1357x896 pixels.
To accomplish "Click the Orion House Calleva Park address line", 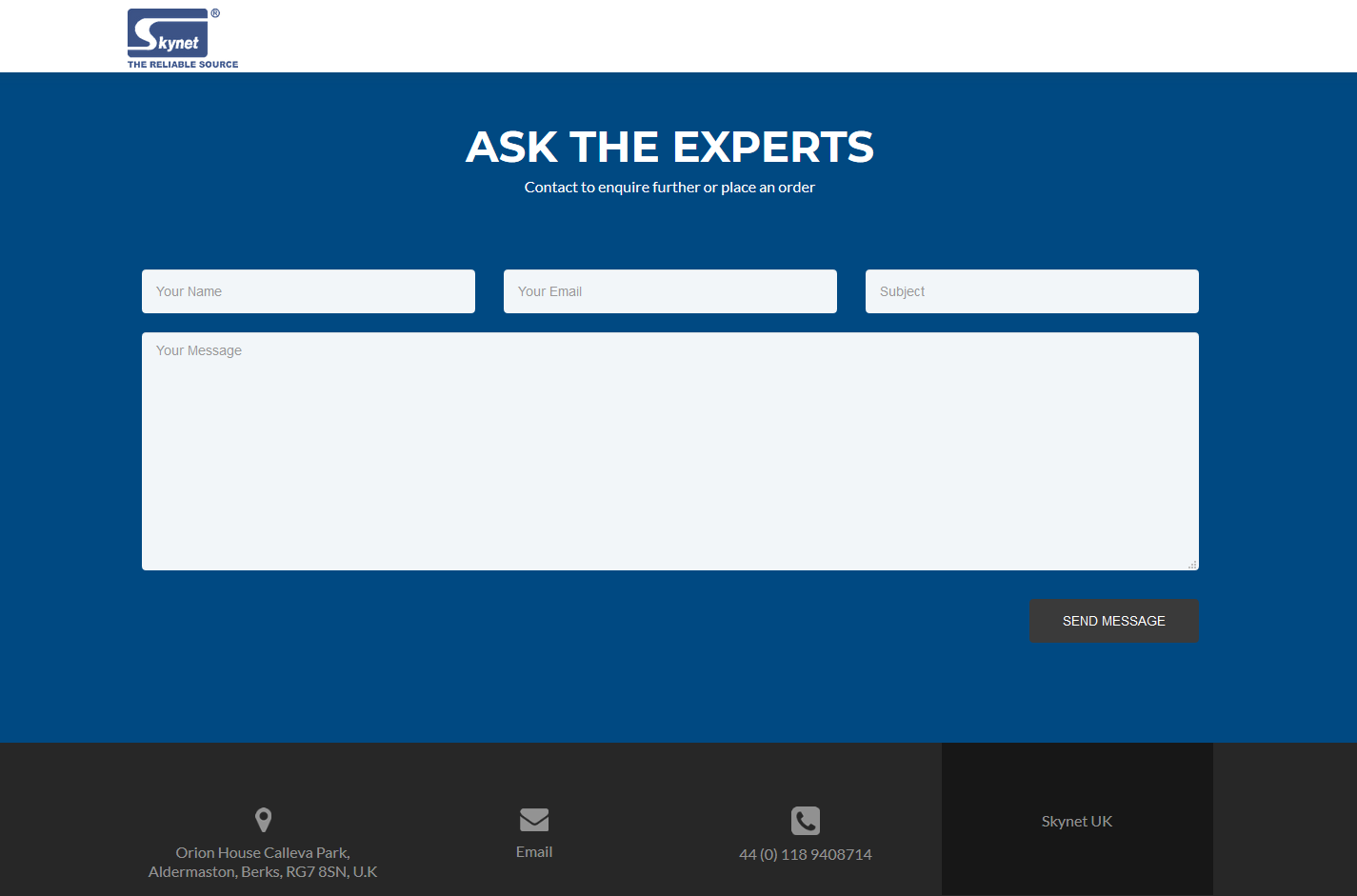I will (x=263, y=853).
